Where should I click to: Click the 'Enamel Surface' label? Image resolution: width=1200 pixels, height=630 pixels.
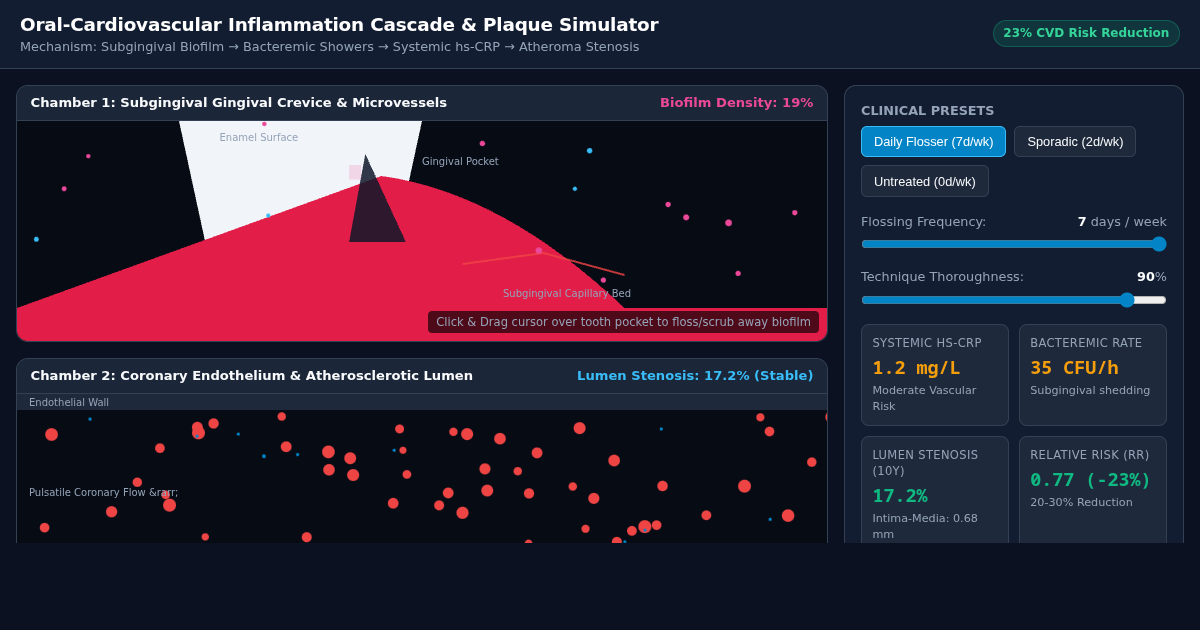coord(259,138)
